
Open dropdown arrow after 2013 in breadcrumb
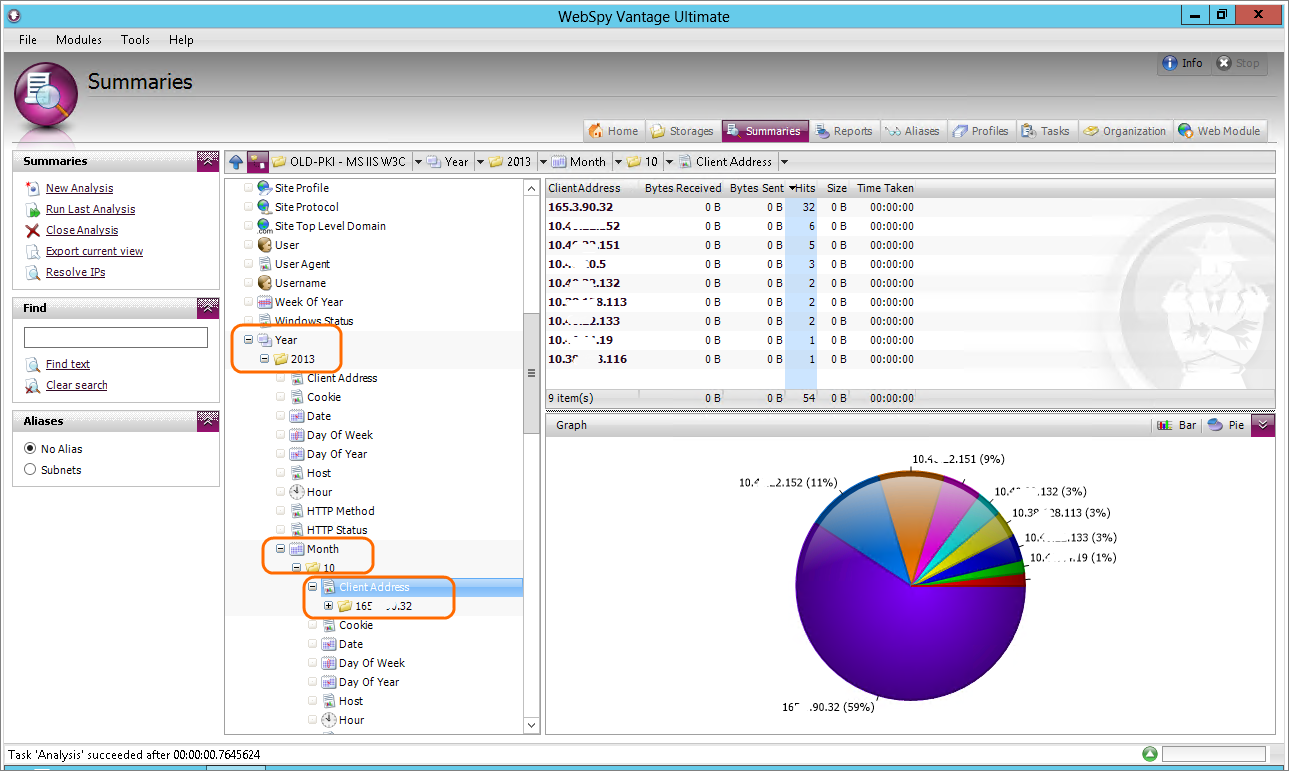click(543, 161)
